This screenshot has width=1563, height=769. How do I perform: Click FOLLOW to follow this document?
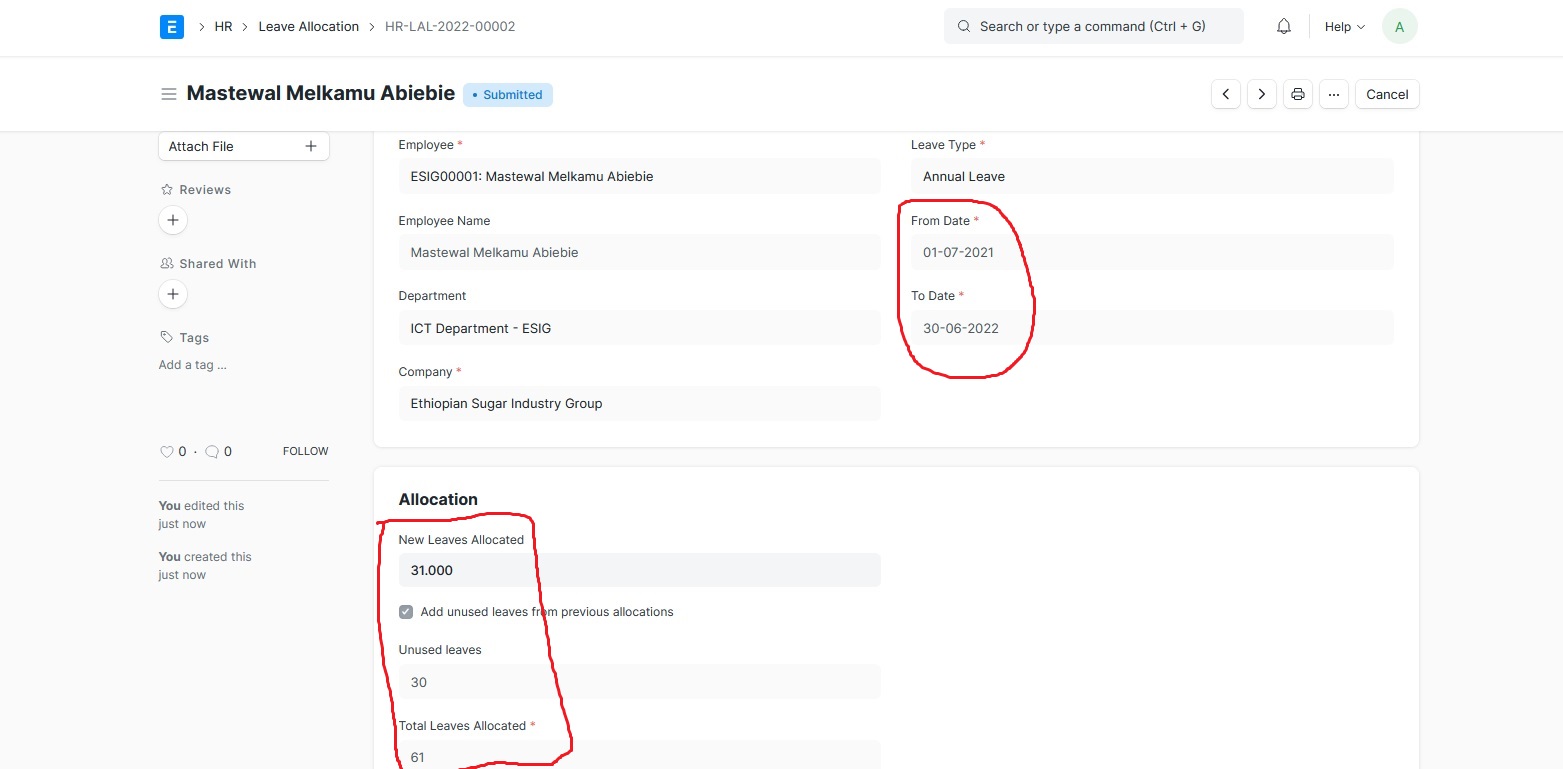tap(305, 451)
